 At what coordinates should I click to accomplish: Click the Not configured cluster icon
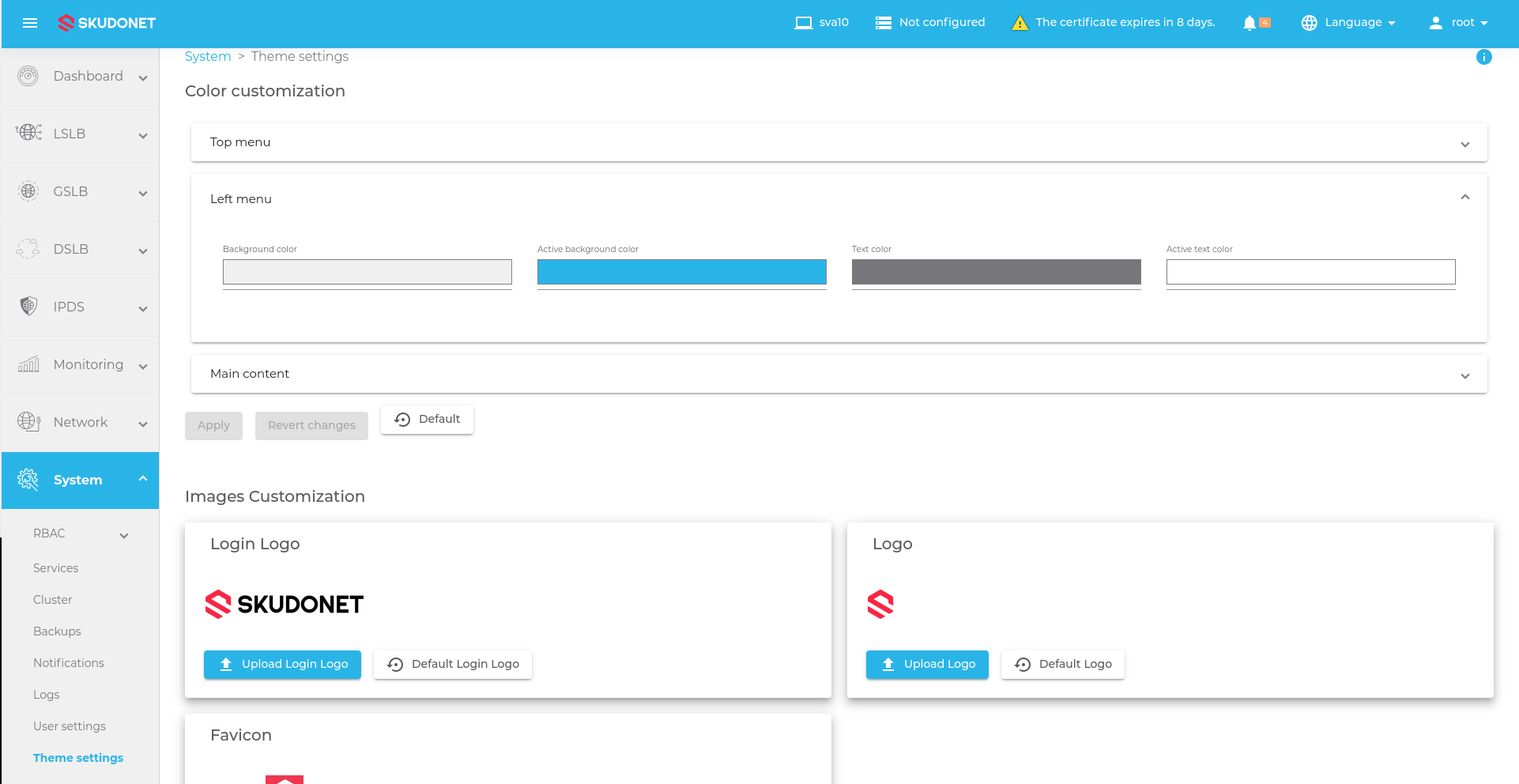[884, 23]
